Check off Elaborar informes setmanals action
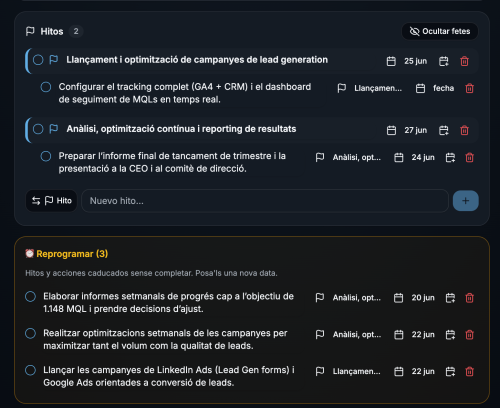Viewport: 500px width, 408px height. pyautogui.click(x=30, y=296)
